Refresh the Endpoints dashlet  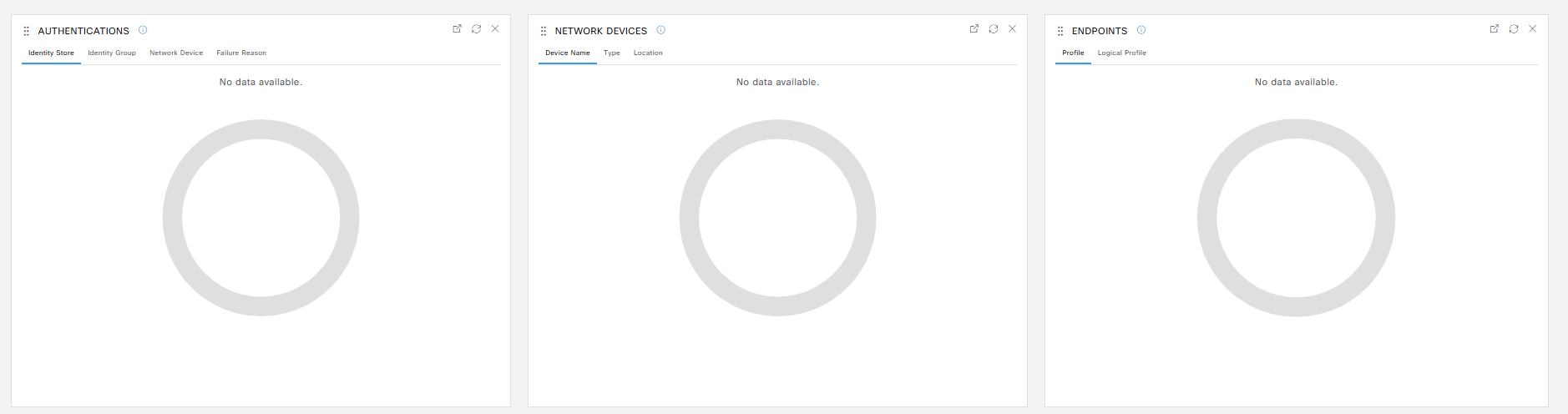1513,28
